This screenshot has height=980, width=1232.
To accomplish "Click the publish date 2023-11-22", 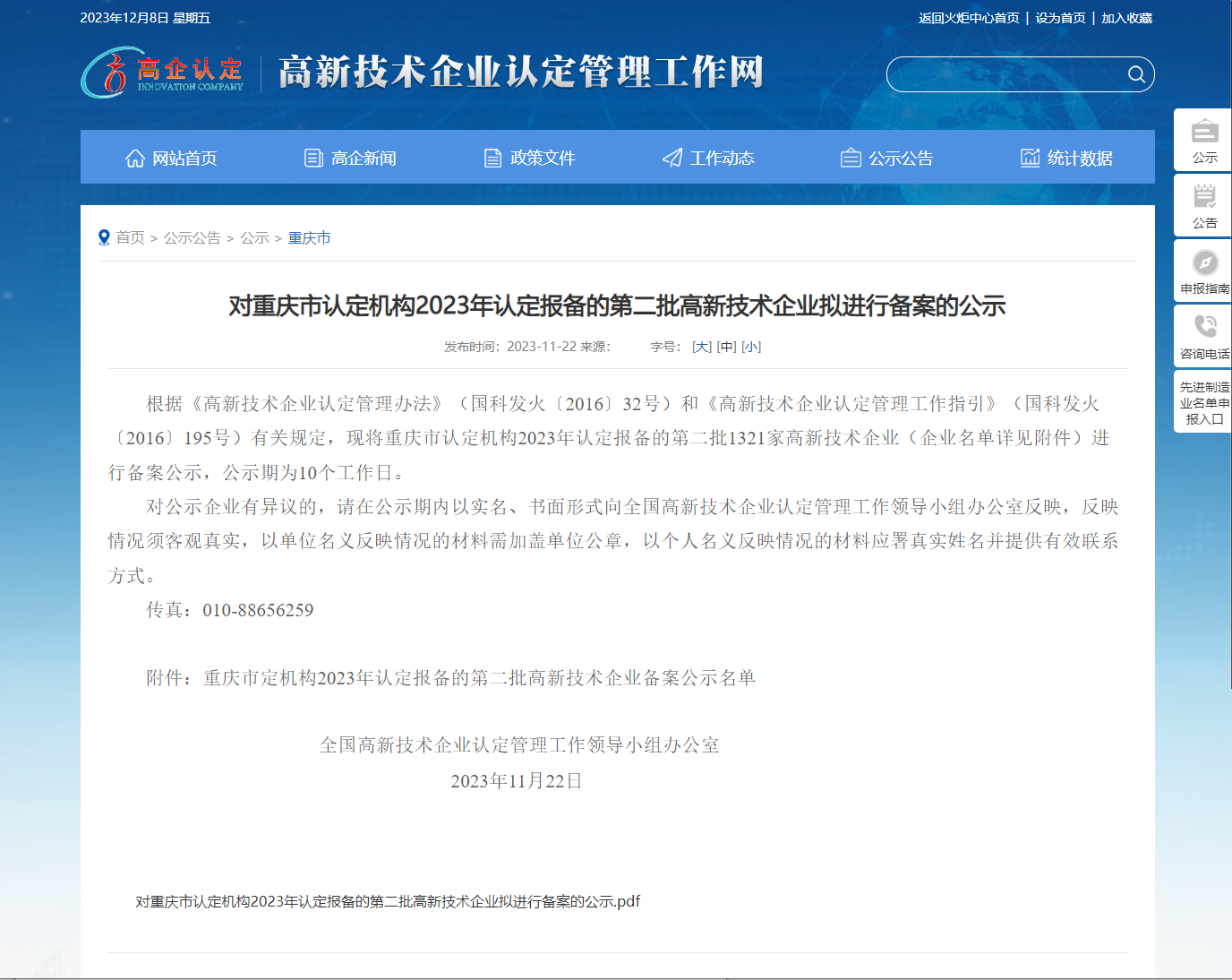I will pos(542,347).
